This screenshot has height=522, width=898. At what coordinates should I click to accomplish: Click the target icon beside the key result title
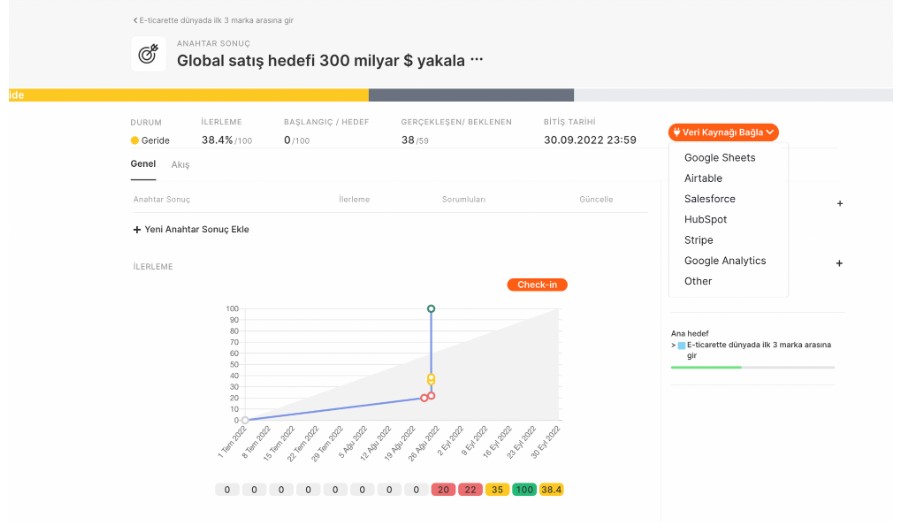(148, 54)
